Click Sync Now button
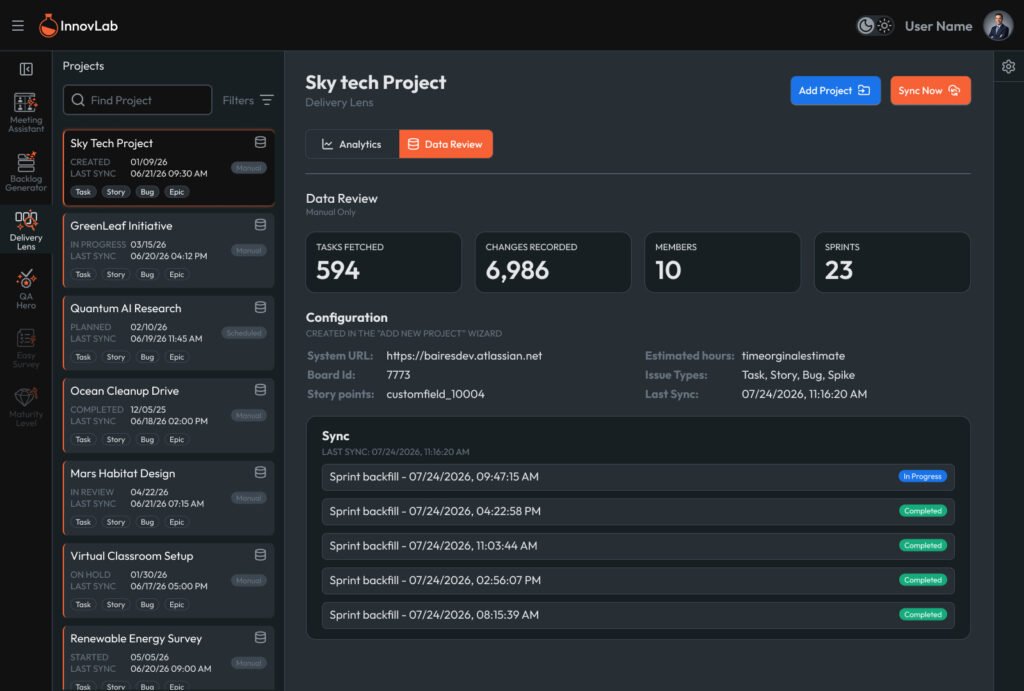 [930, 90]
